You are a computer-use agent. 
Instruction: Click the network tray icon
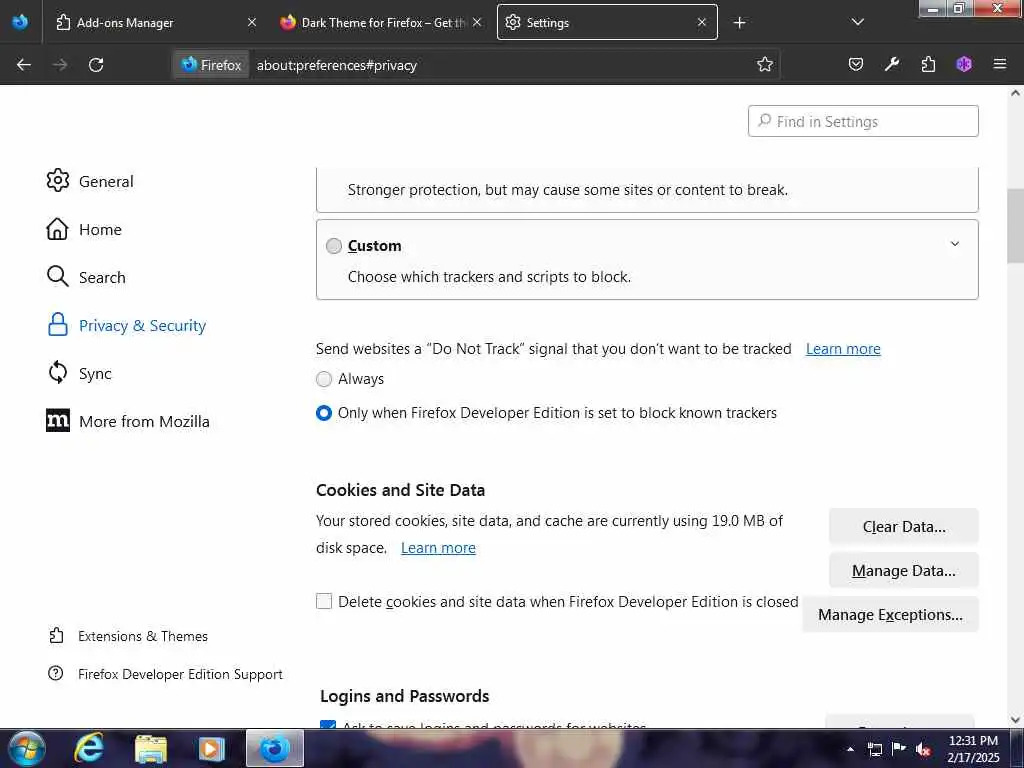pyautogui.click(x=875, y=749)
